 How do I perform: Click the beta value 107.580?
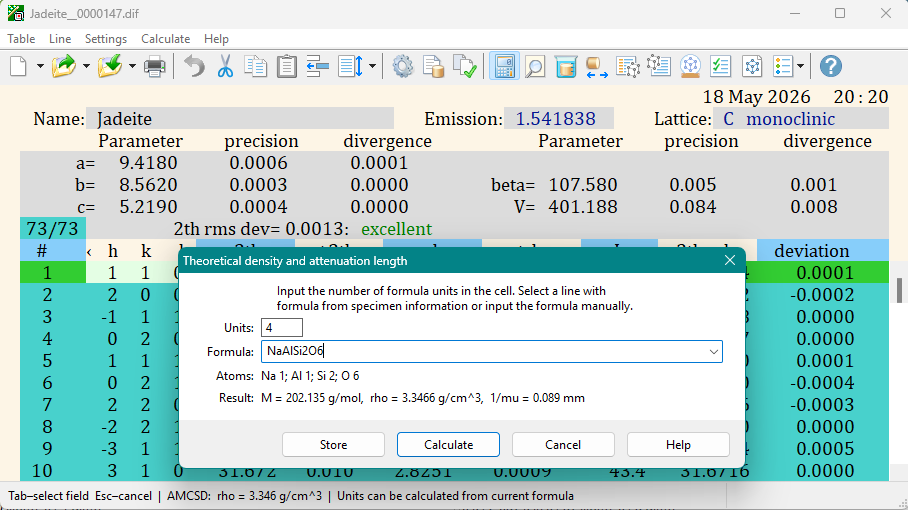pyautogui.click(x=583, y=185)
